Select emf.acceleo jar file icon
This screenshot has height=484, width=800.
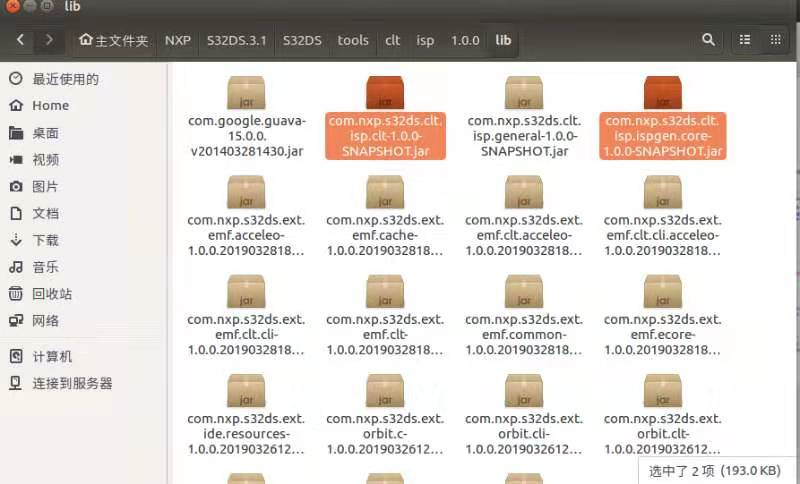tap(246, 192)
